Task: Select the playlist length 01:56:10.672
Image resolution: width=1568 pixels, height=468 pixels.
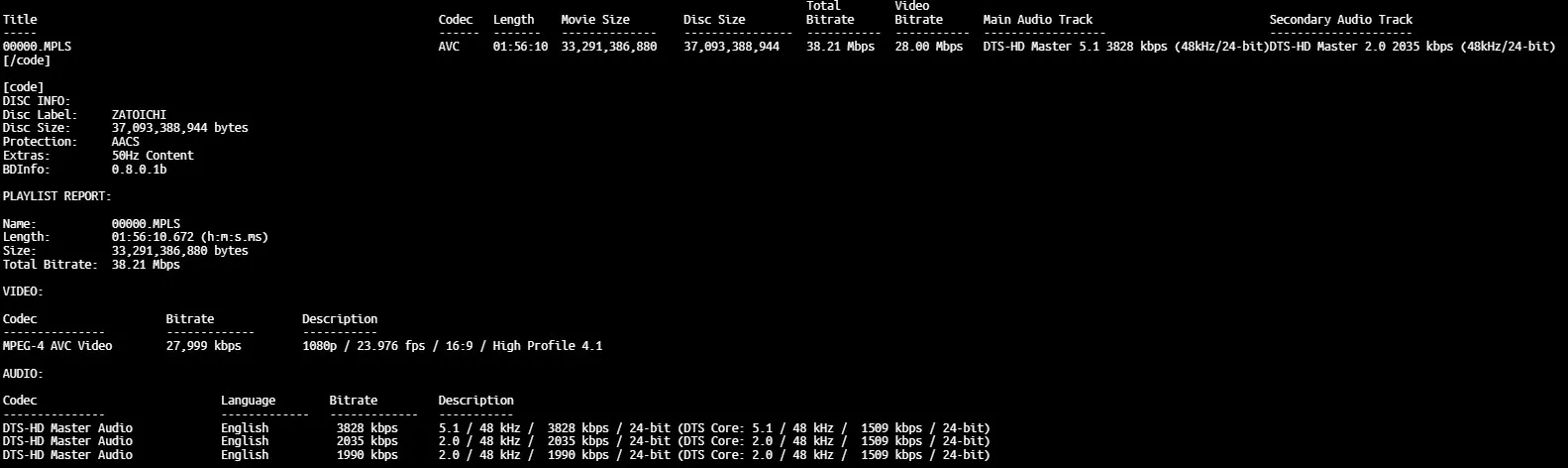Action: coord(153,237)
